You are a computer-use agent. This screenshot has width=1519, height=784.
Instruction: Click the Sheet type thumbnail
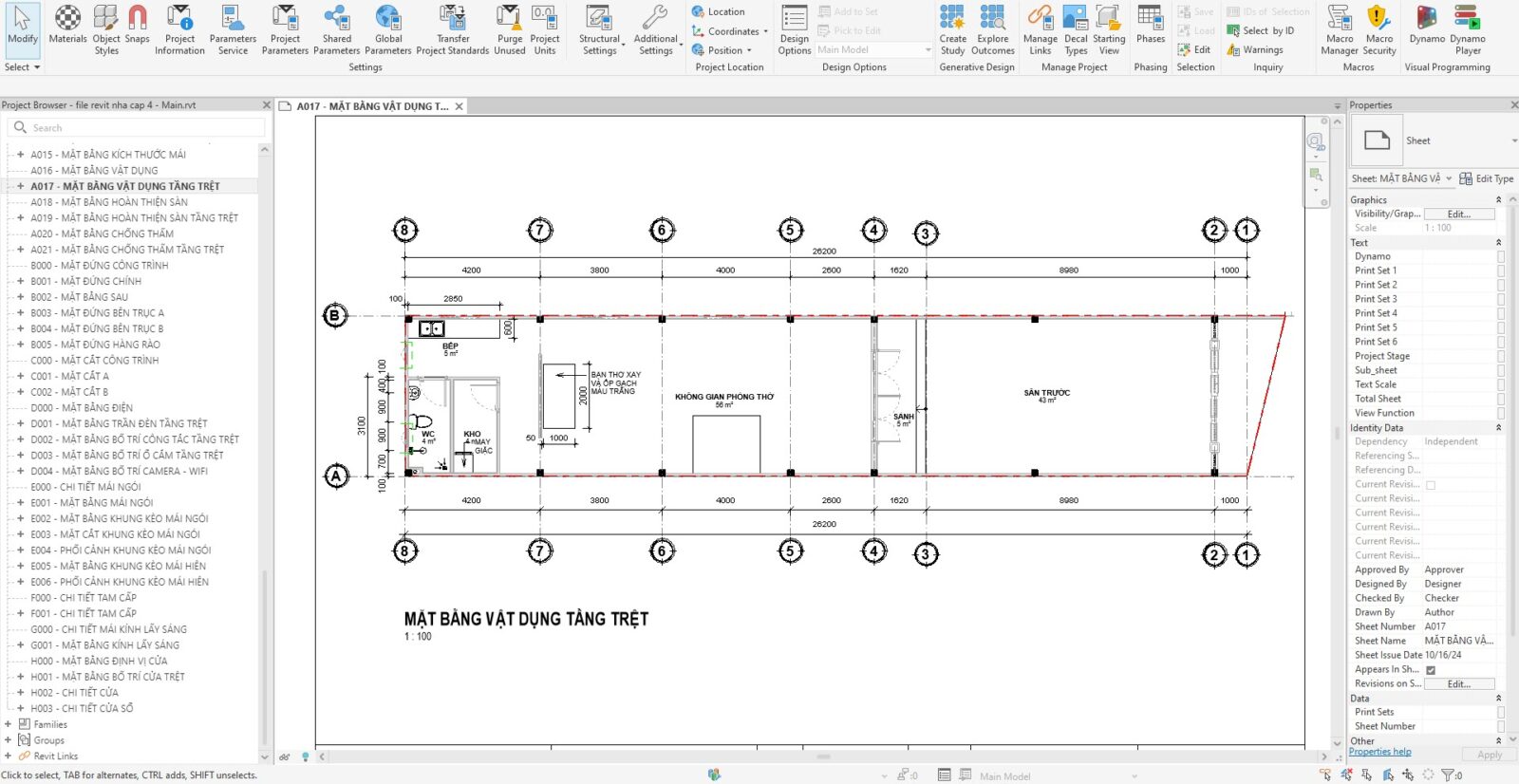[x=1376, y=140]
